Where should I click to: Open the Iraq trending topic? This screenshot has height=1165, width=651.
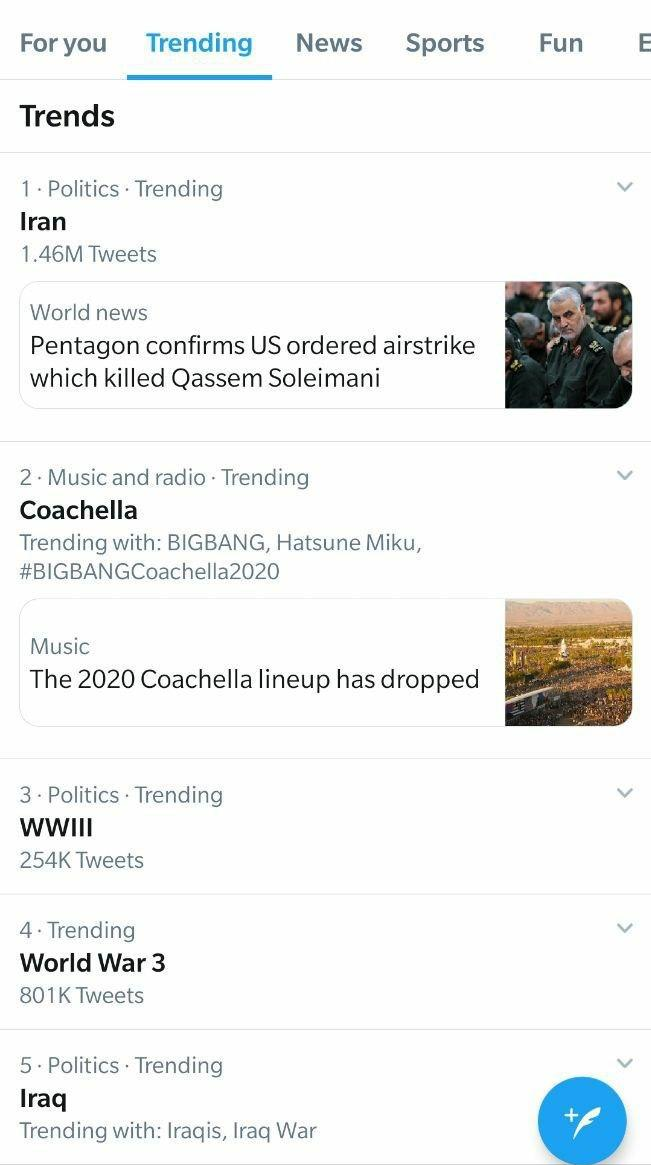[x=44, y=1097]
